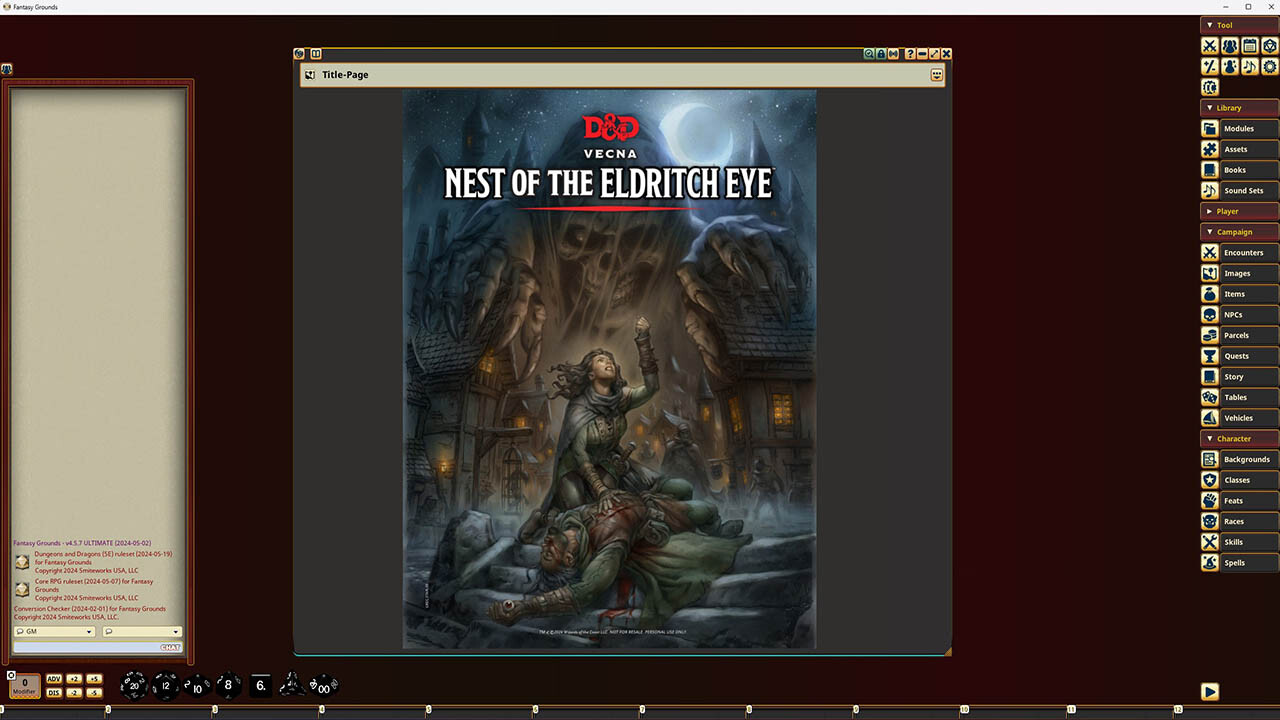Open the NPCs skull icon

point(1210,315)
